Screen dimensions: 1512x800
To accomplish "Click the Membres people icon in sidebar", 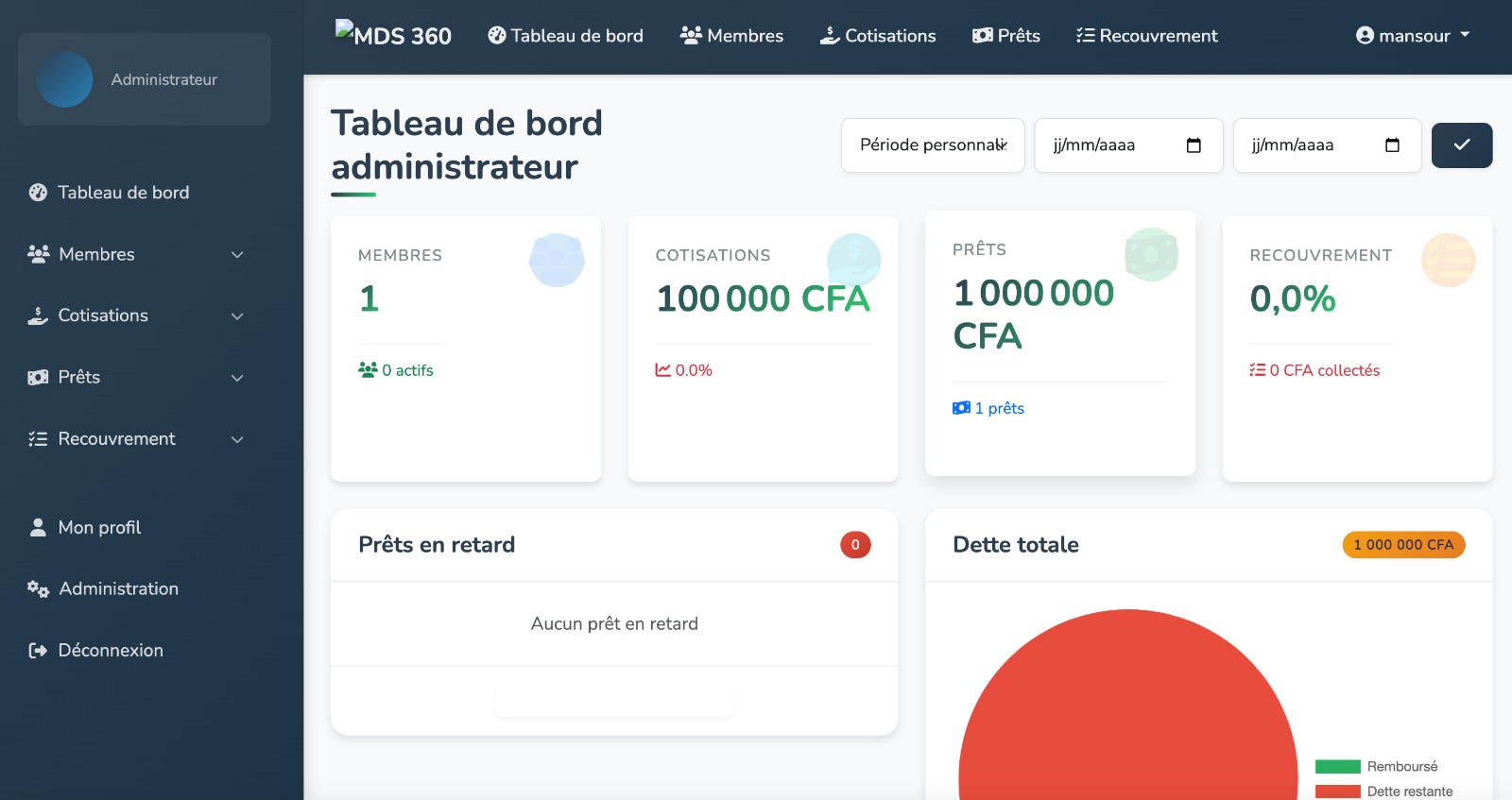I will coord(38,254).
